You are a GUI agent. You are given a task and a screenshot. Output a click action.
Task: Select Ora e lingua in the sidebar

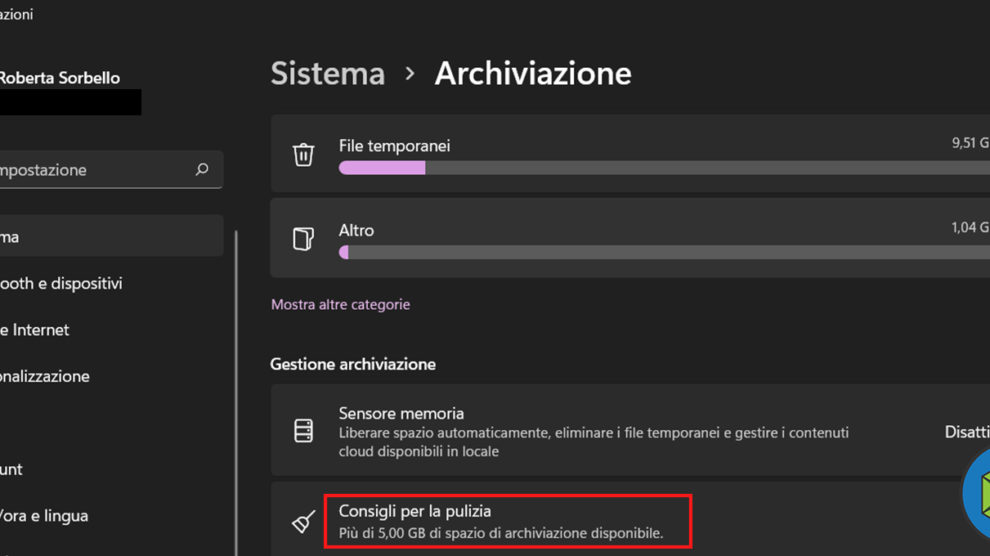pyautogui.click(x=44, y=516)
